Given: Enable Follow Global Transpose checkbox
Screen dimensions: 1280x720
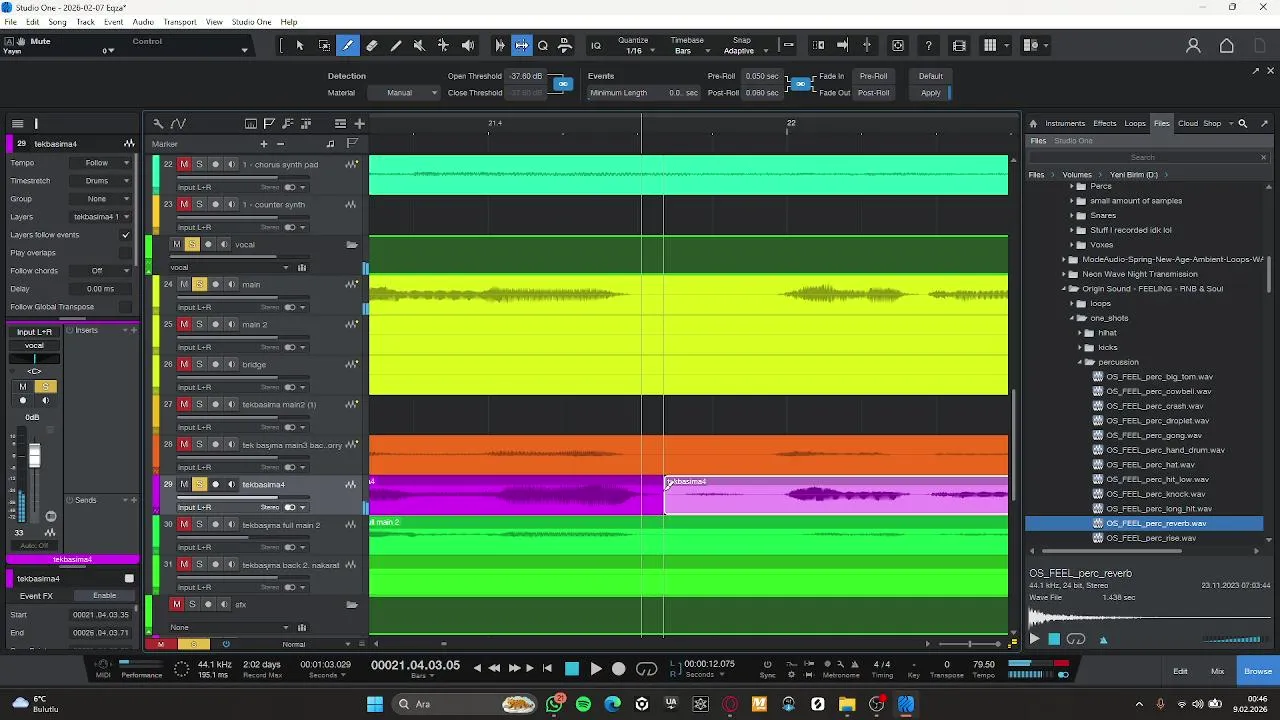Looking at the screenshot, I should point(125,307).
